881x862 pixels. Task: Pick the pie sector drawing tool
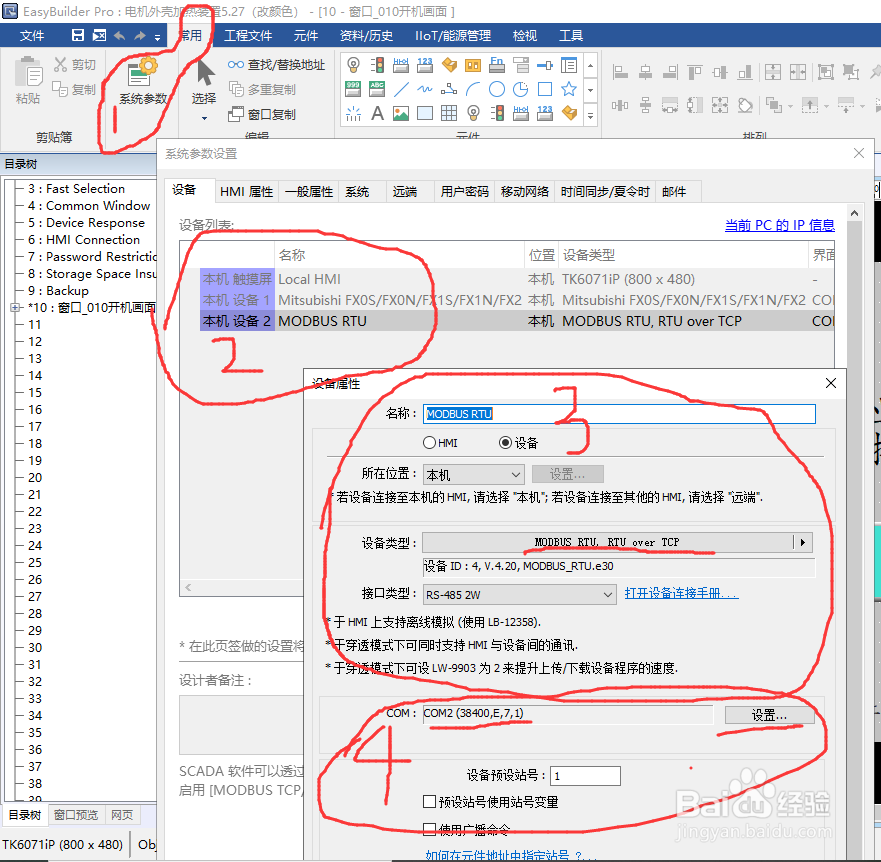tap(521, 89)
